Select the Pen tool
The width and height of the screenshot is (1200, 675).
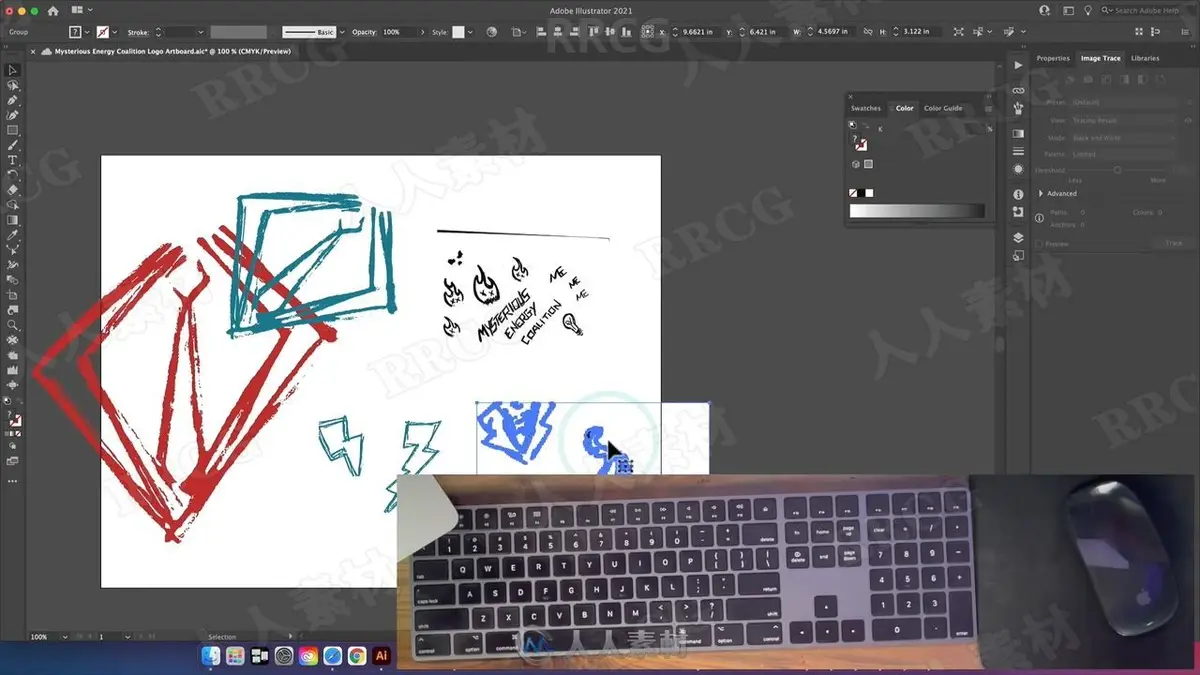tap(13, 101)
